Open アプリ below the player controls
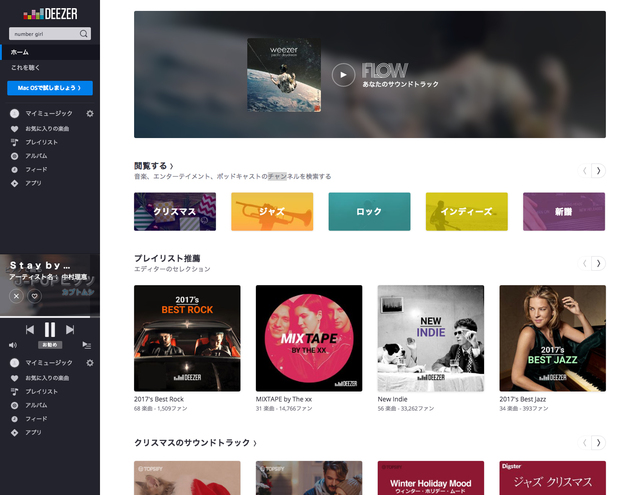640x495 pixels. coord(33,433)
